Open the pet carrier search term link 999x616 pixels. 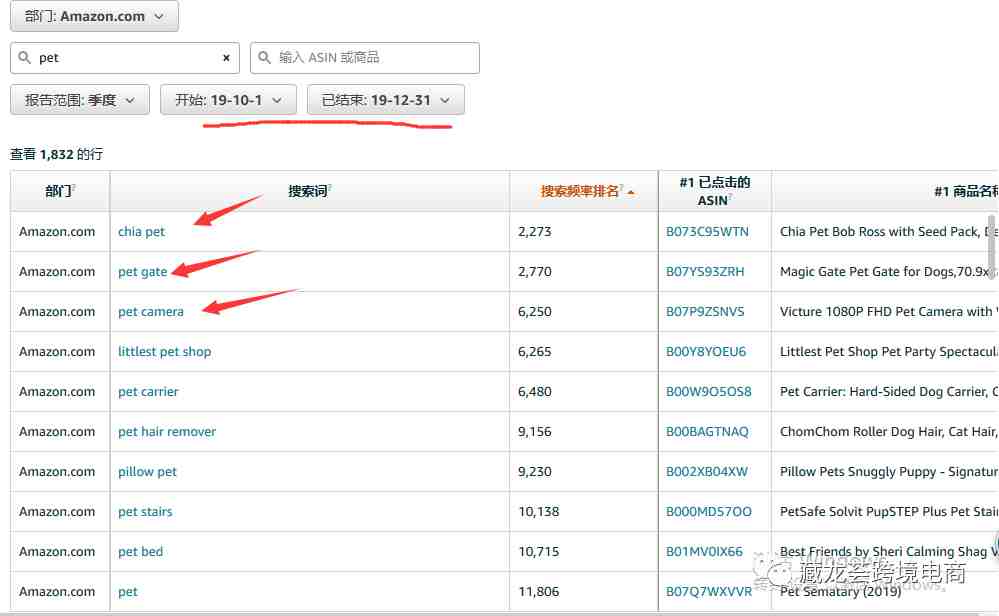point(148,392)
